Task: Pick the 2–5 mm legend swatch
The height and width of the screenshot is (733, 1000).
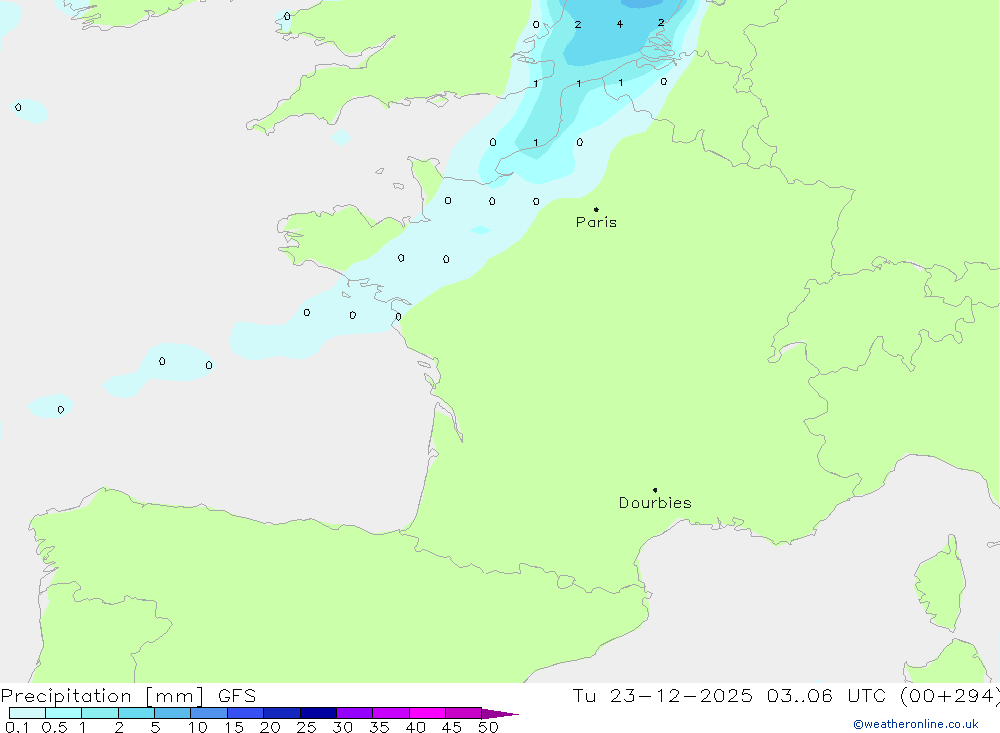Action: (136, 713)
